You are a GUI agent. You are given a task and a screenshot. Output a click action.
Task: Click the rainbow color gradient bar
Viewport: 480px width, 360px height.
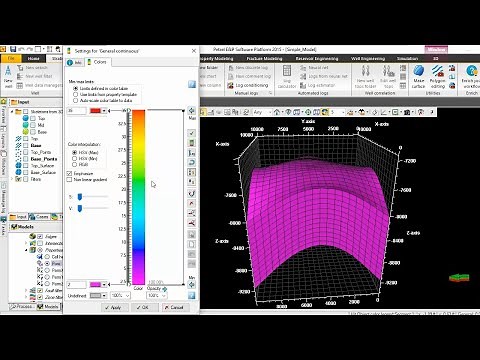pos(138,197)
